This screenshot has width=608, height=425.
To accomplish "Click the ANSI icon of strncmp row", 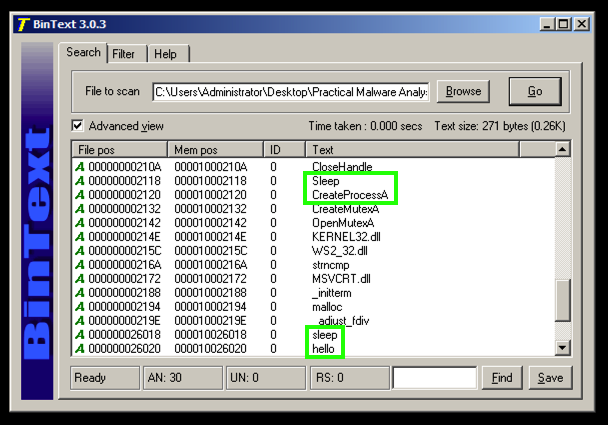I will pos(80,265).
